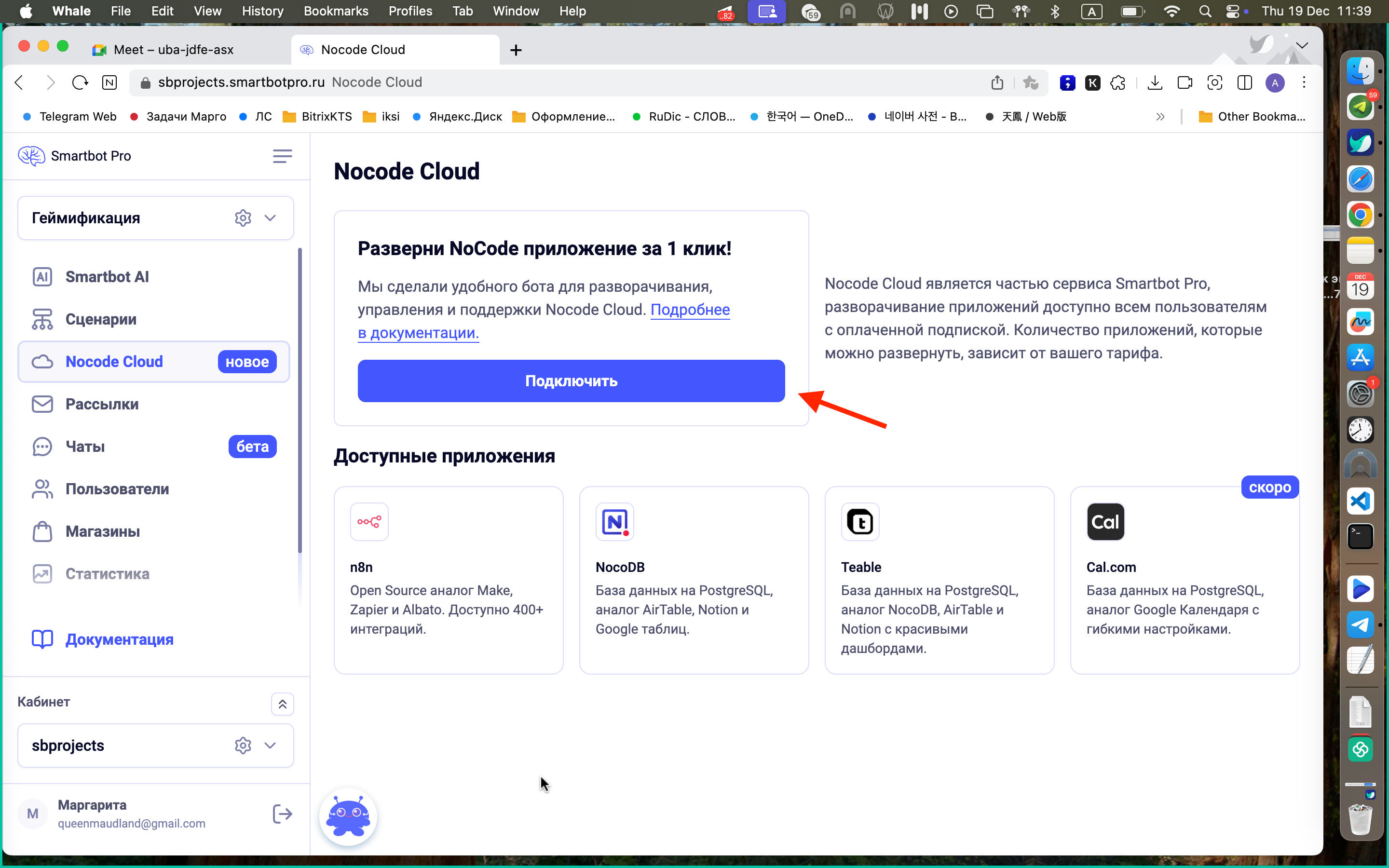
Task: Collapse sidebar with hamburger menu icon
Action: point(282,156)
